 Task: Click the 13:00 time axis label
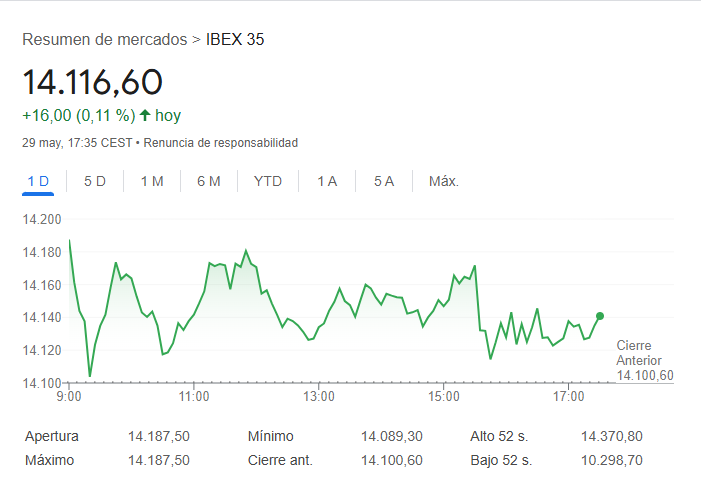pyautogui.click(x=318, y=397)
